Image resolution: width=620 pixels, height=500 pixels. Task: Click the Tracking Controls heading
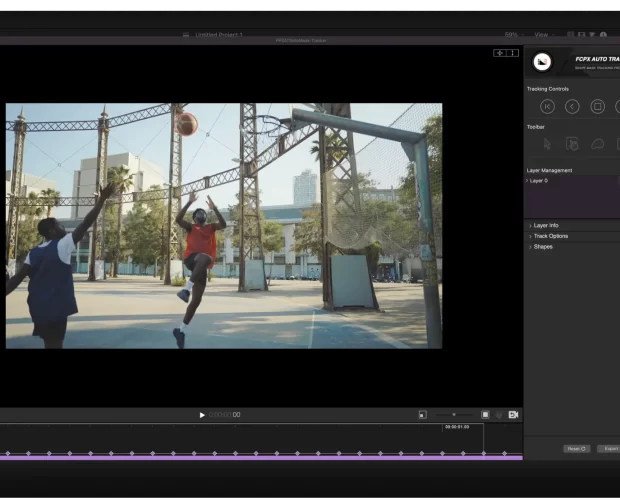tap(548, 89)
